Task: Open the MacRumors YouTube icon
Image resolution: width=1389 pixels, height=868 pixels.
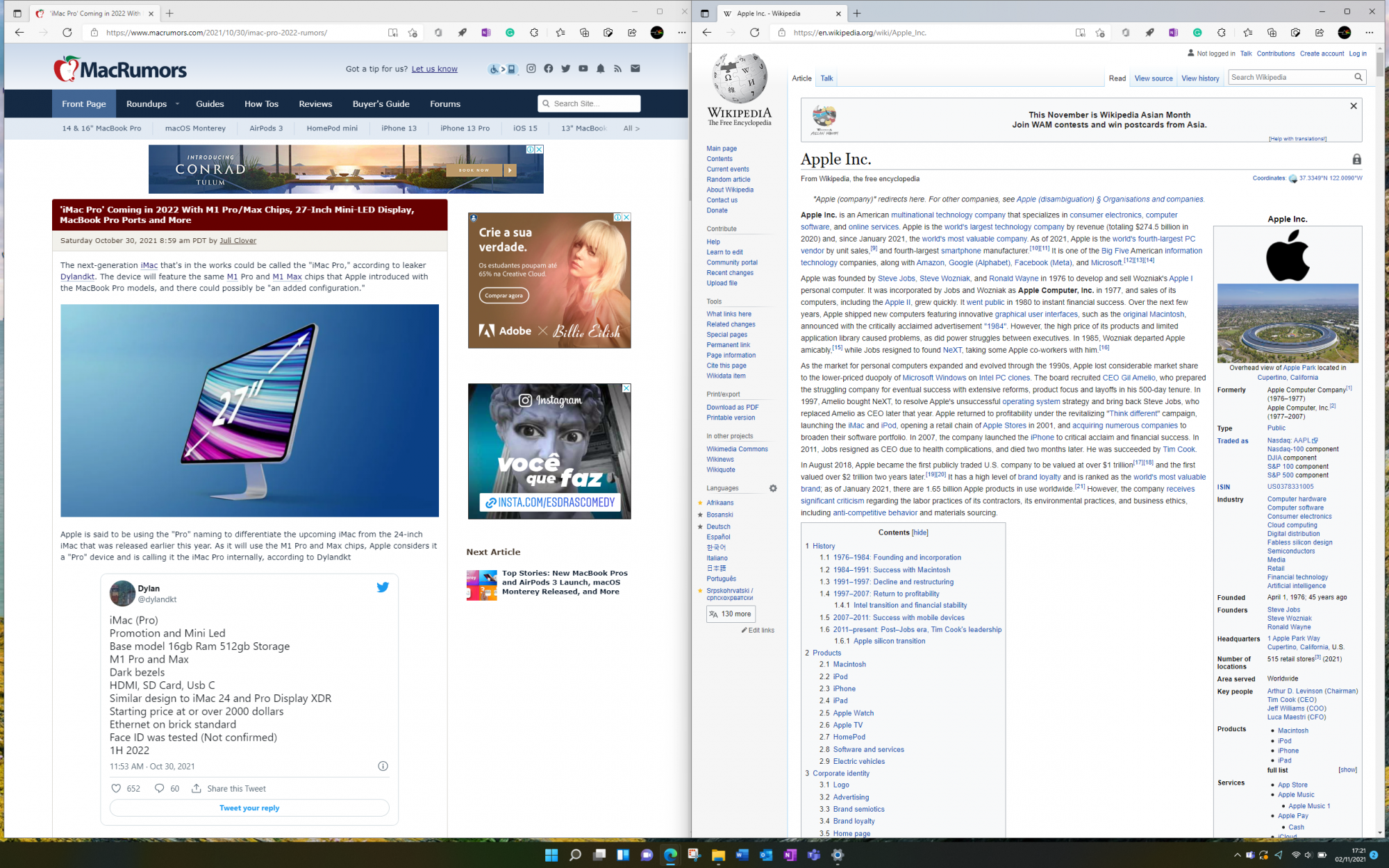Action: (x=583, y=68)
